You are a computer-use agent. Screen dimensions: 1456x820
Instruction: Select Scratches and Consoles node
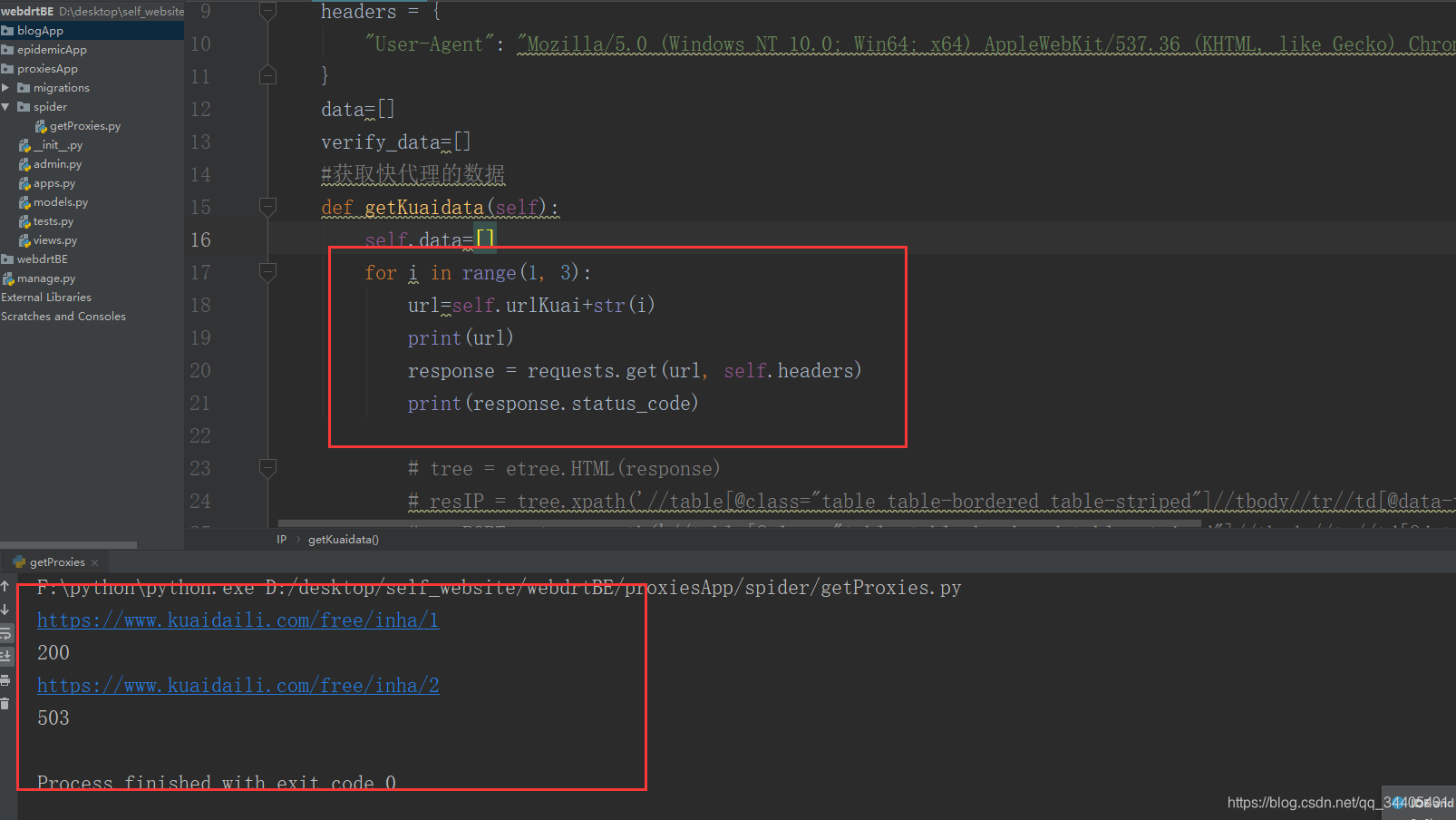point(63,317)
